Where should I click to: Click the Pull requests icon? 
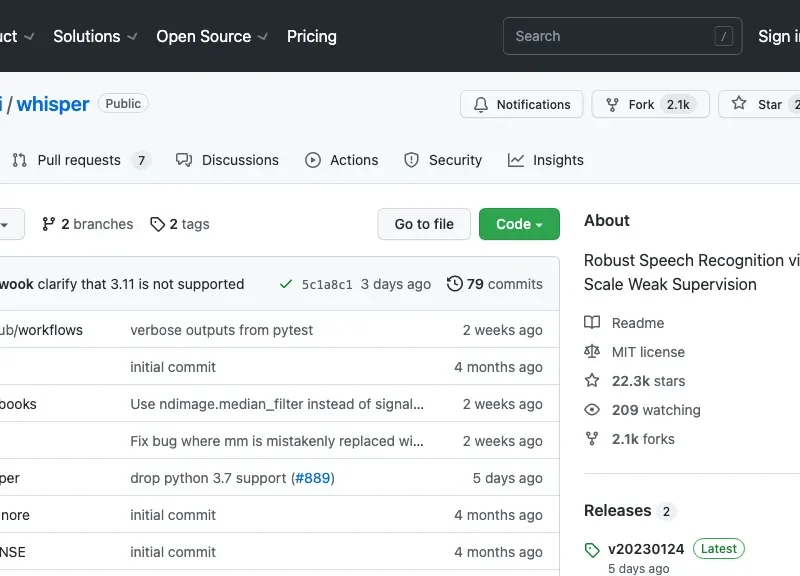click(x=19, y=160)
